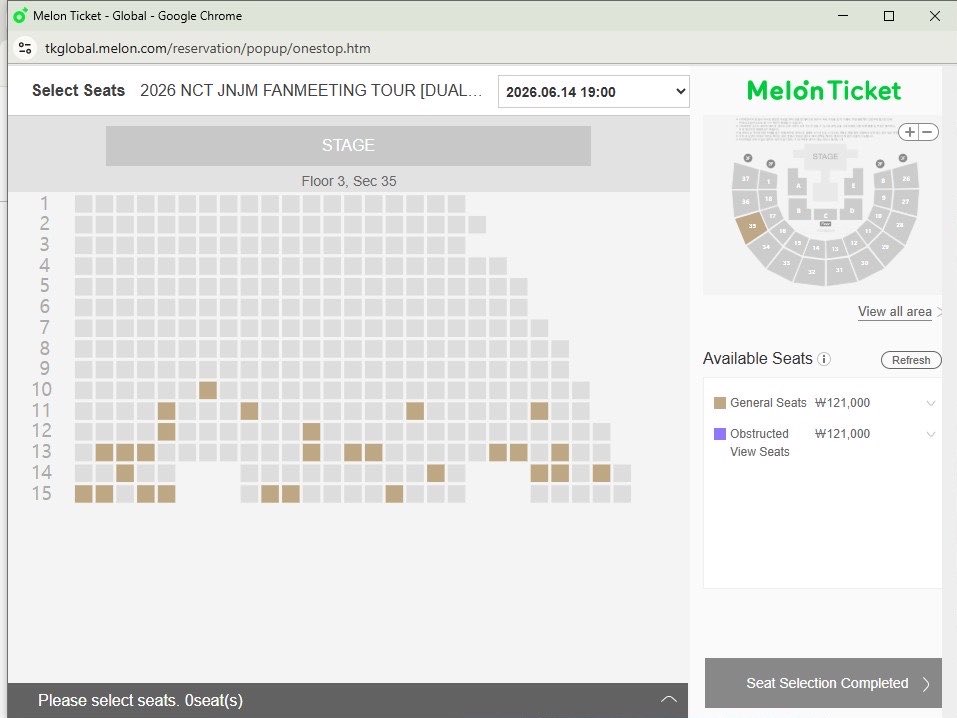Choose section 36 on the mini map
The width and height of the screenshot is (957, 718).
(745, 201)
